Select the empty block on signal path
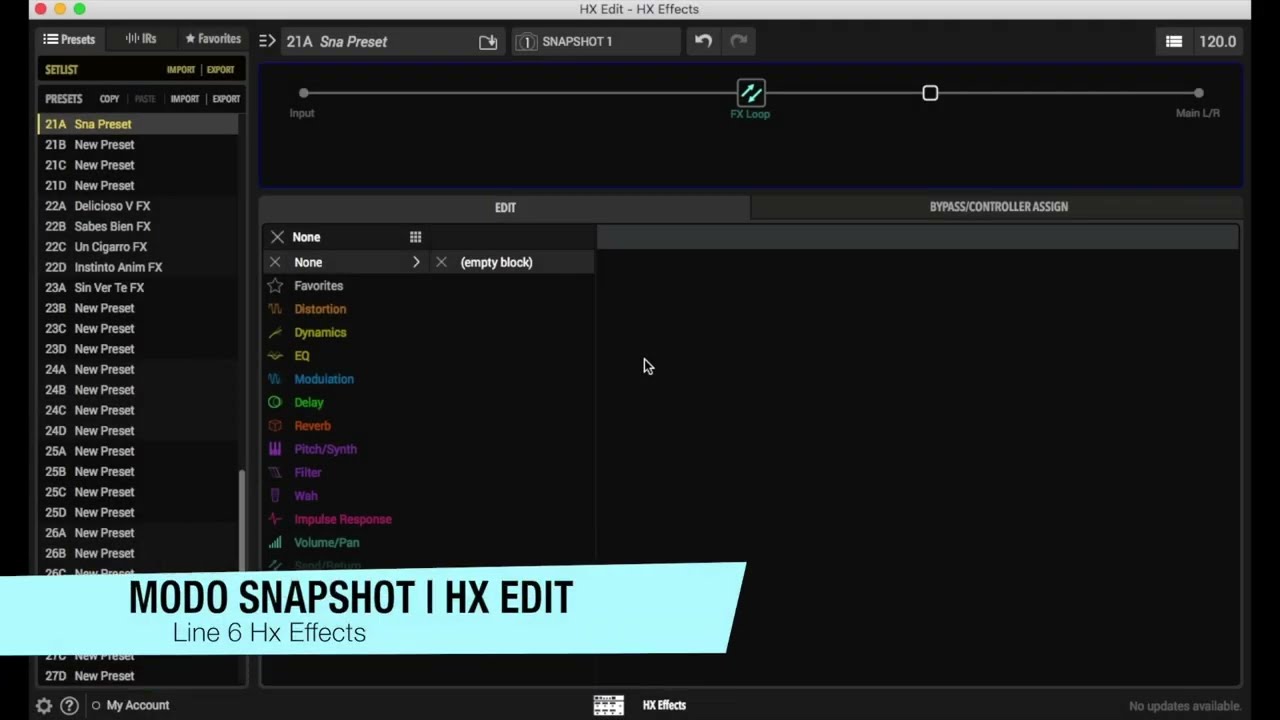Image resolution: width=1280 pixels, height=720 pixels. click(x=930, y=93)
